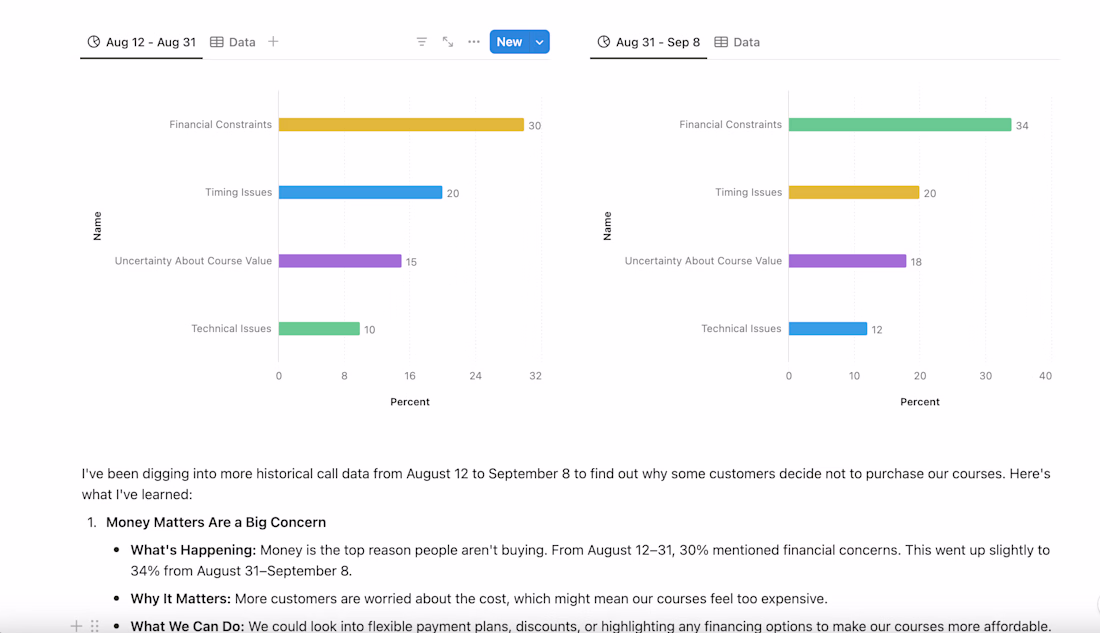Expand left chart to full page
The image size is (1100, 633).
pyautogui.click(x=448, y=42)
